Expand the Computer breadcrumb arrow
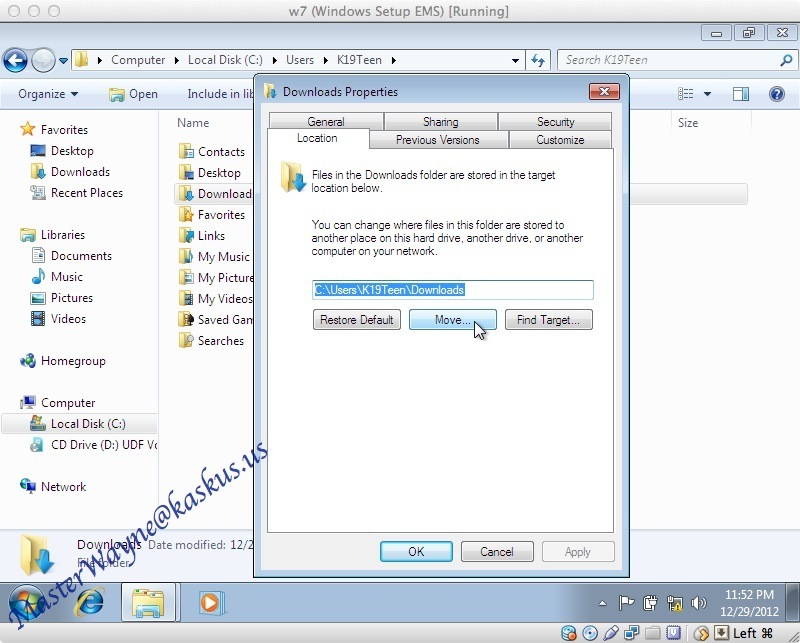Viewport: 800px width, 643px height. tap(177, 60)
